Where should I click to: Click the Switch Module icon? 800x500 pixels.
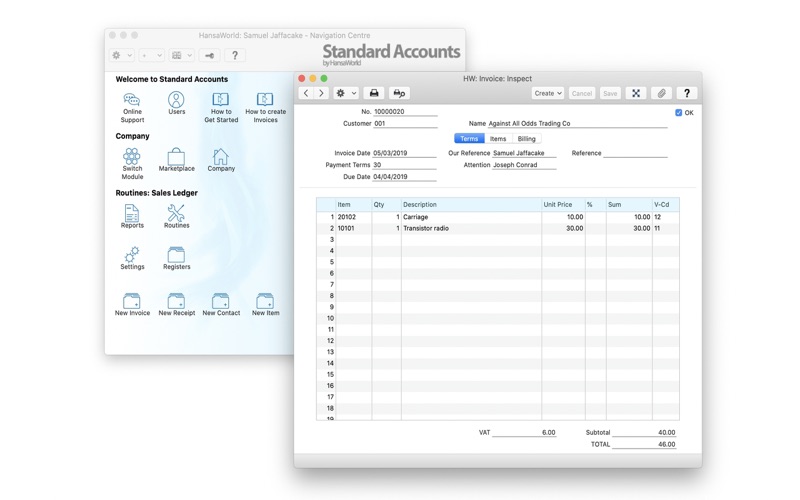pos(132,164)
